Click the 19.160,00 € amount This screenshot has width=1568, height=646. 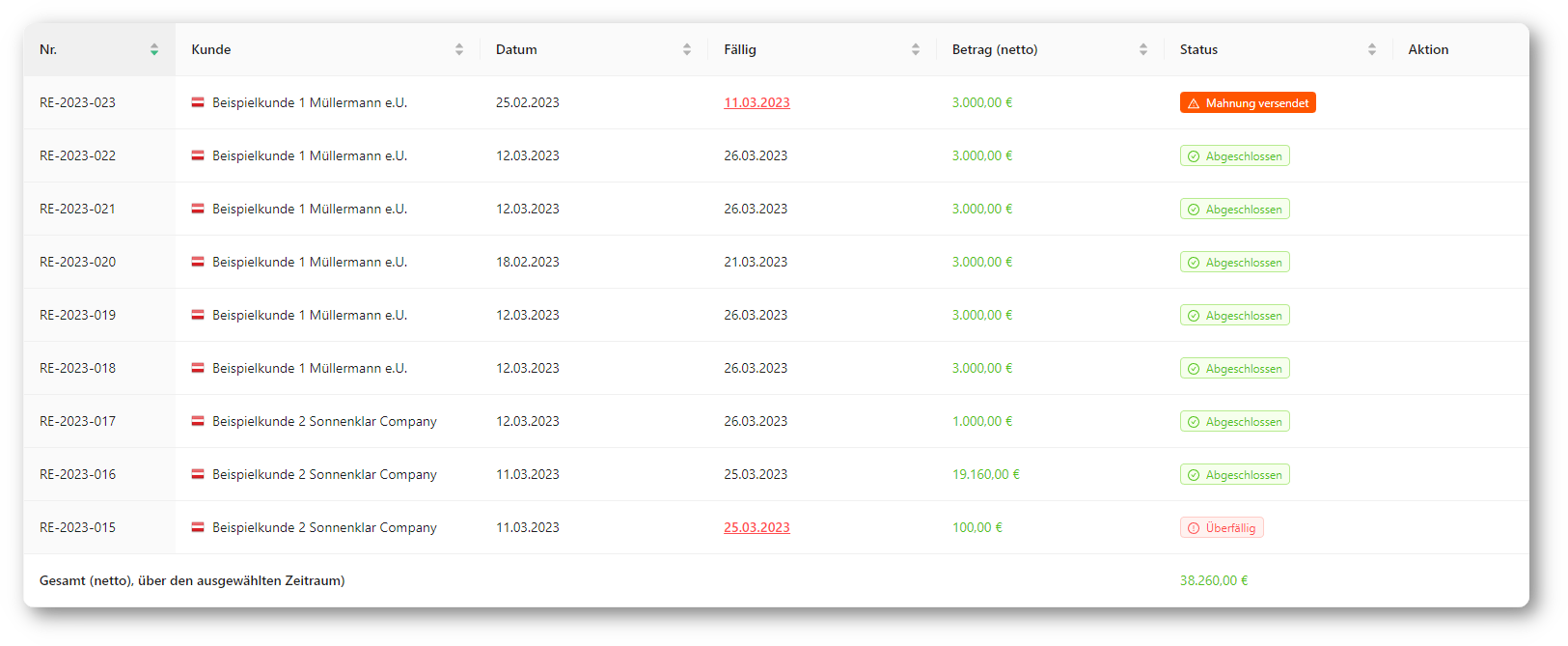coord(985,474)
